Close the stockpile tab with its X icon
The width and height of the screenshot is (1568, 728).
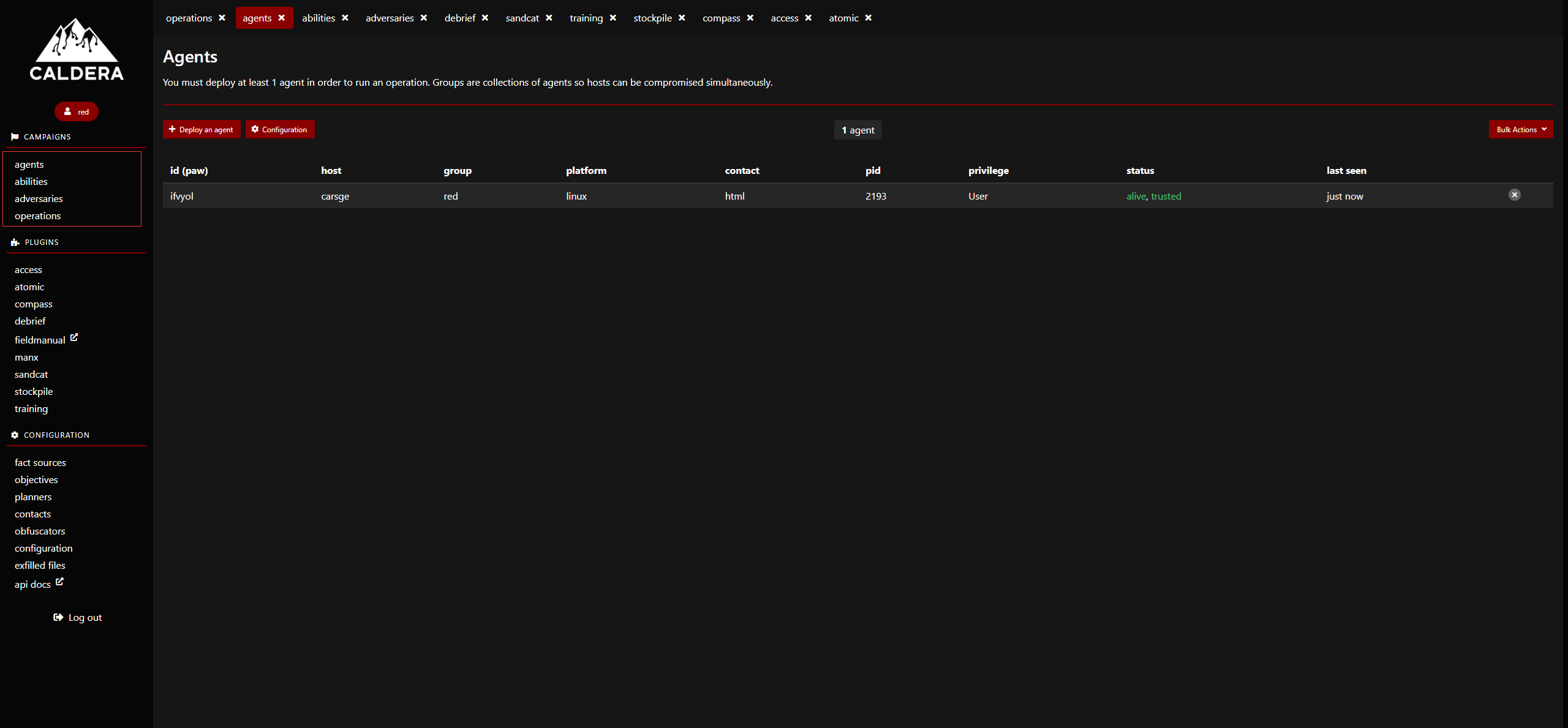pyautogui.click(x=682, y=18)
